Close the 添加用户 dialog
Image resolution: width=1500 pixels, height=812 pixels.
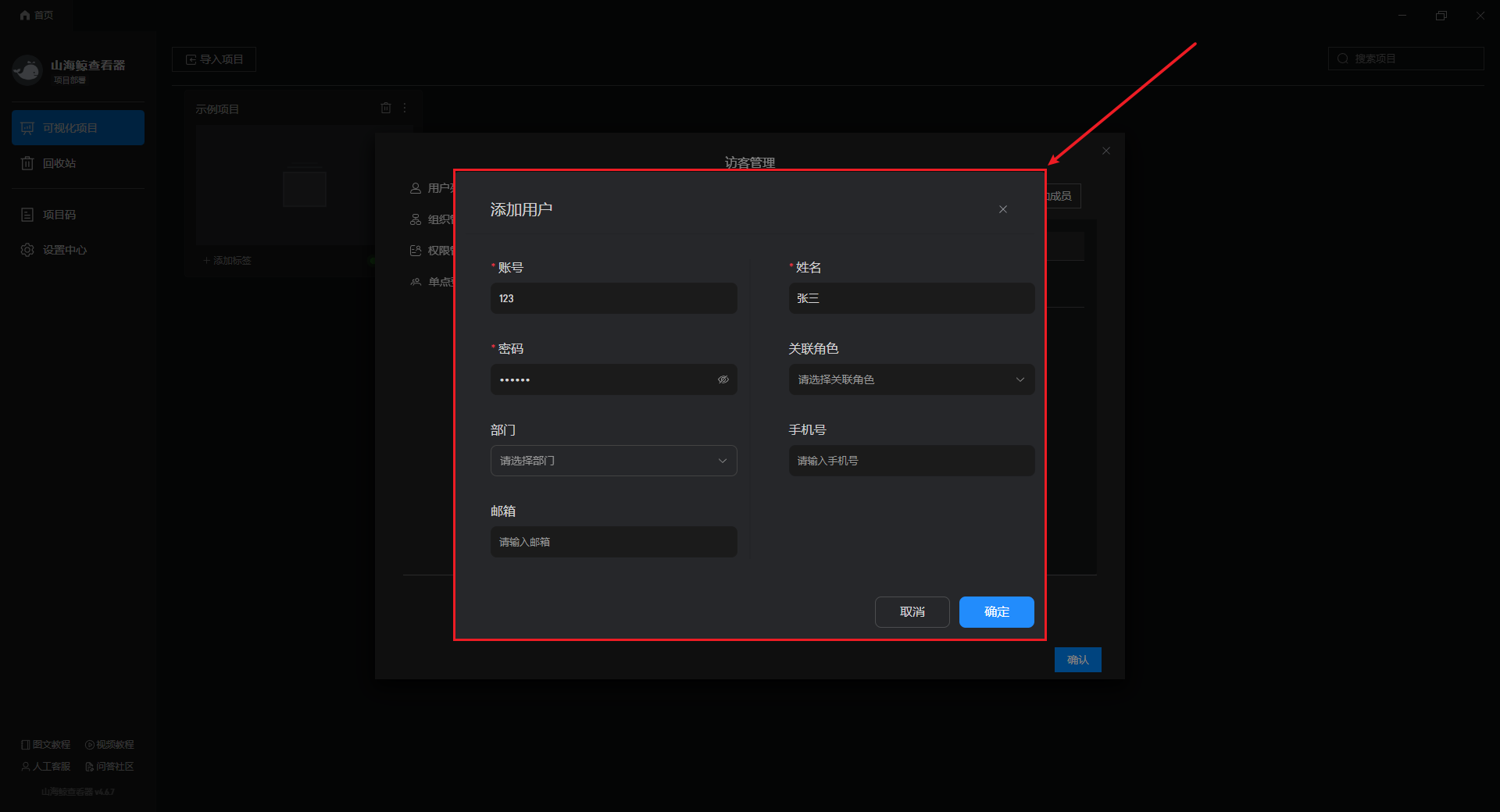1002,209
